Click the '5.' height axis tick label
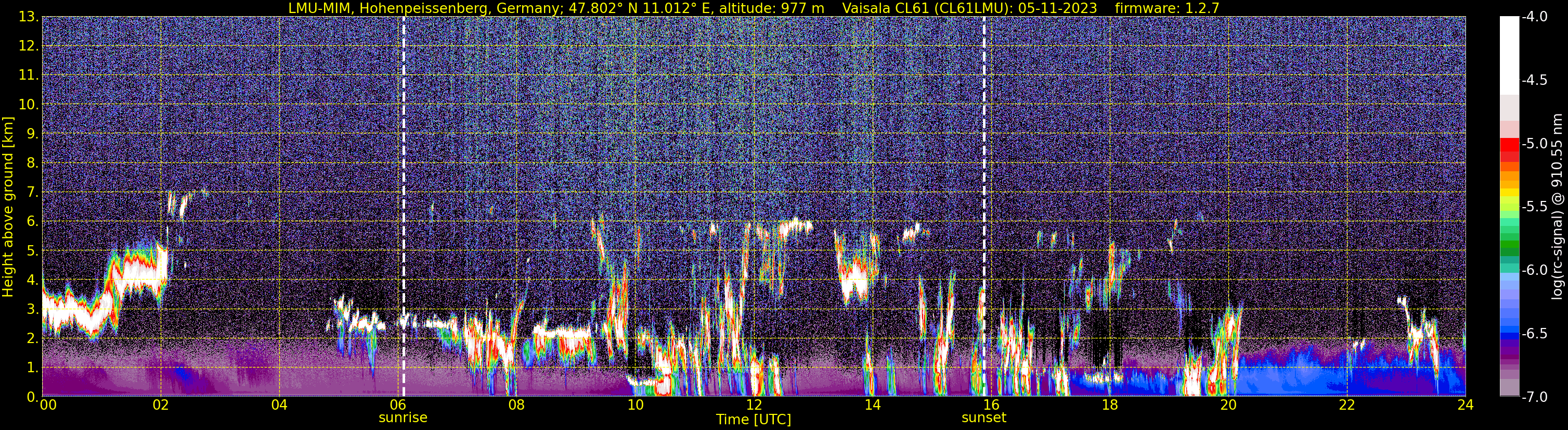The height and width of the screenshot is (430, 1568). tap(33, 250)
